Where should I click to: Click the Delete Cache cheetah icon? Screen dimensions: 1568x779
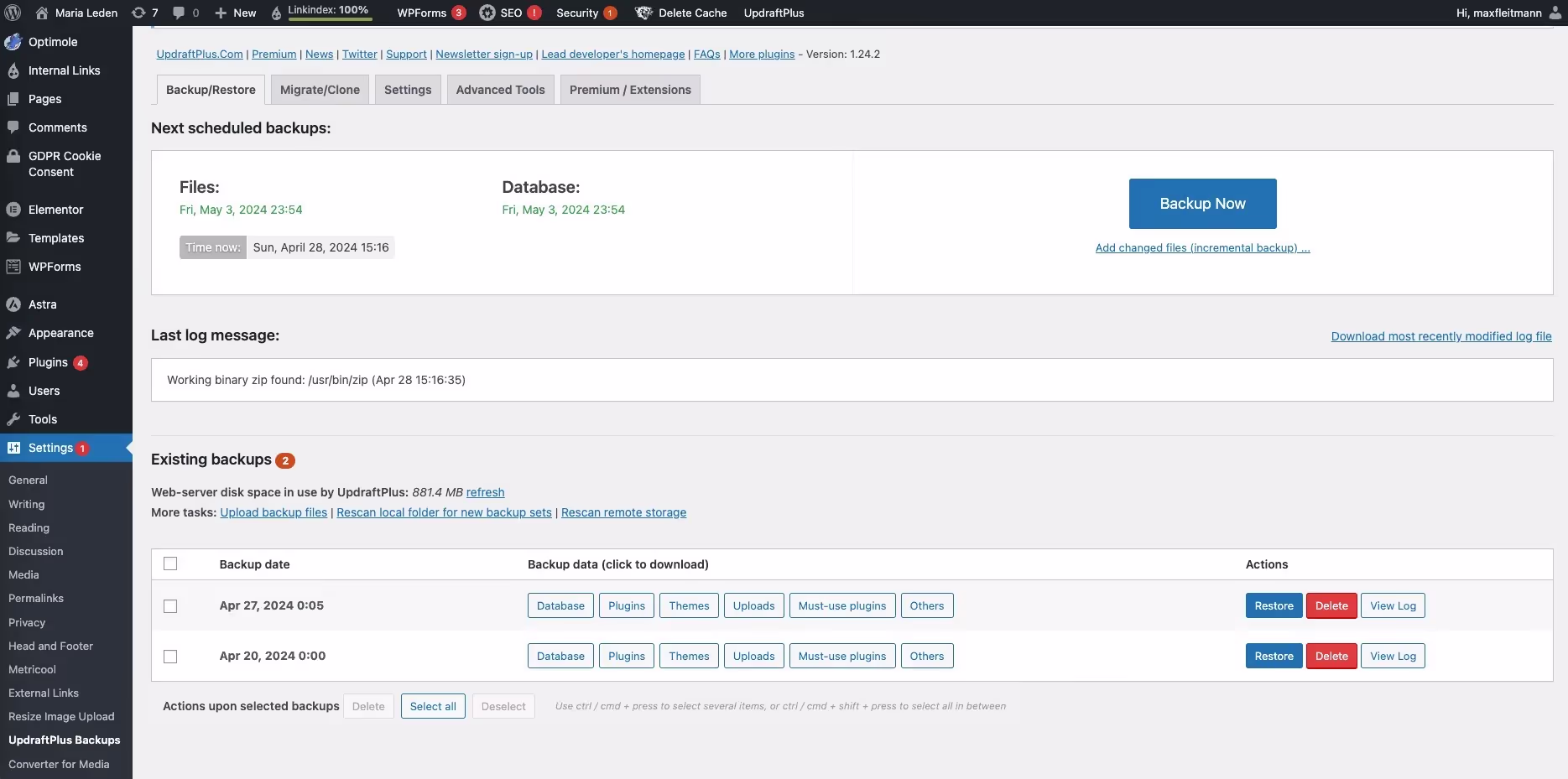643,13
